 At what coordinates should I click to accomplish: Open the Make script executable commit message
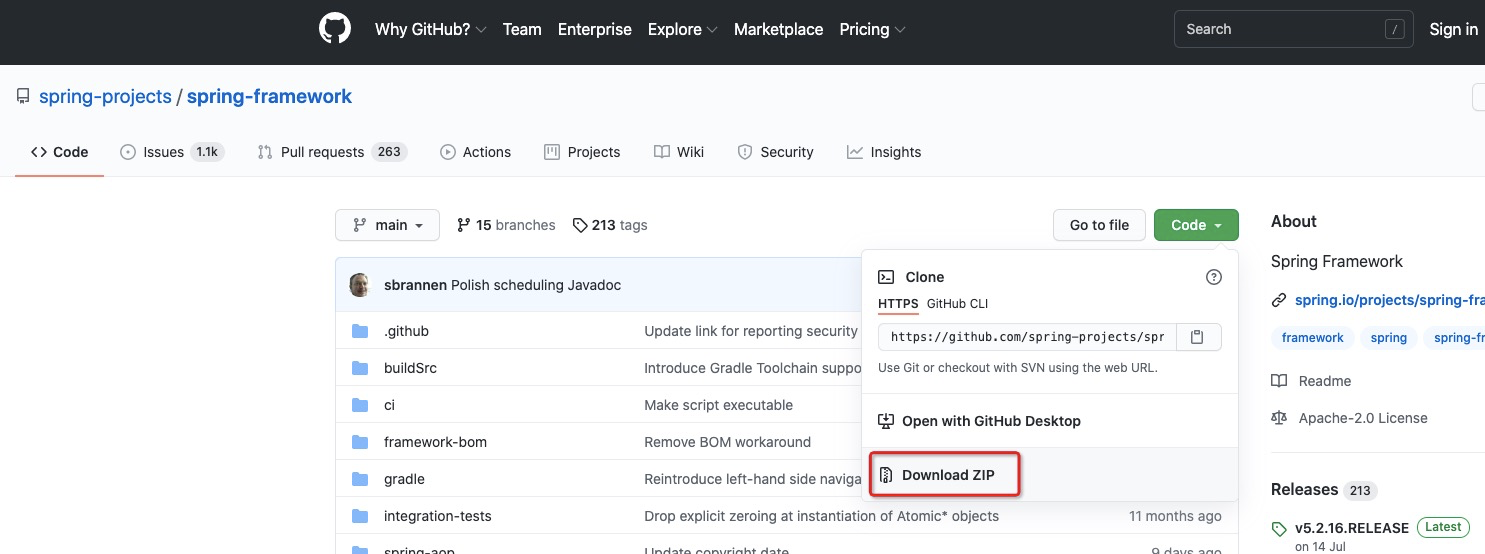tap(718, 405)
